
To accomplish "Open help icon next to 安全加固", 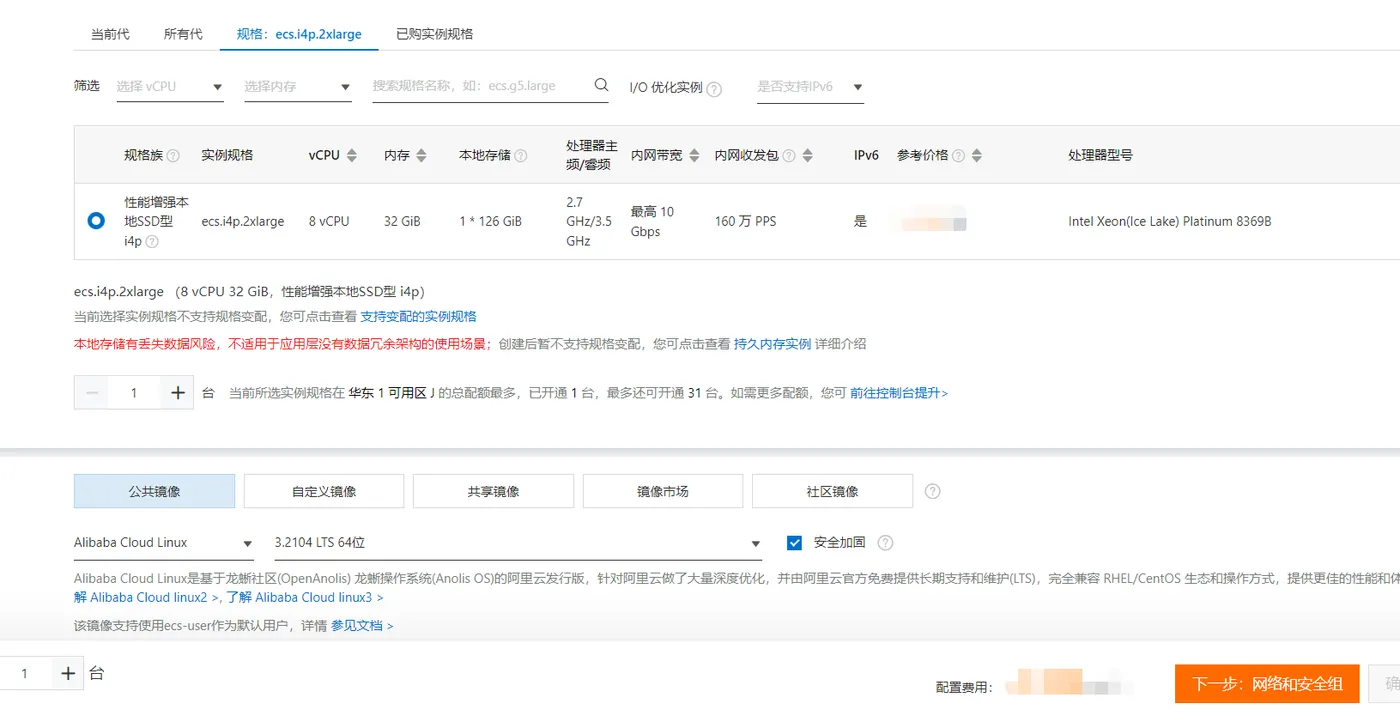I will (885, 543).
